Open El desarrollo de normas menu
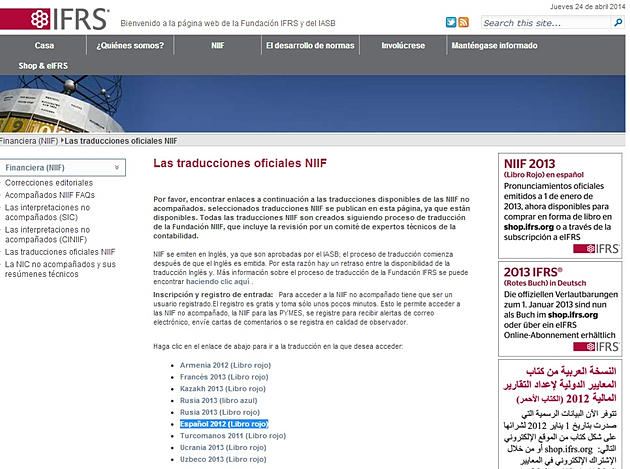 (310, 45)
